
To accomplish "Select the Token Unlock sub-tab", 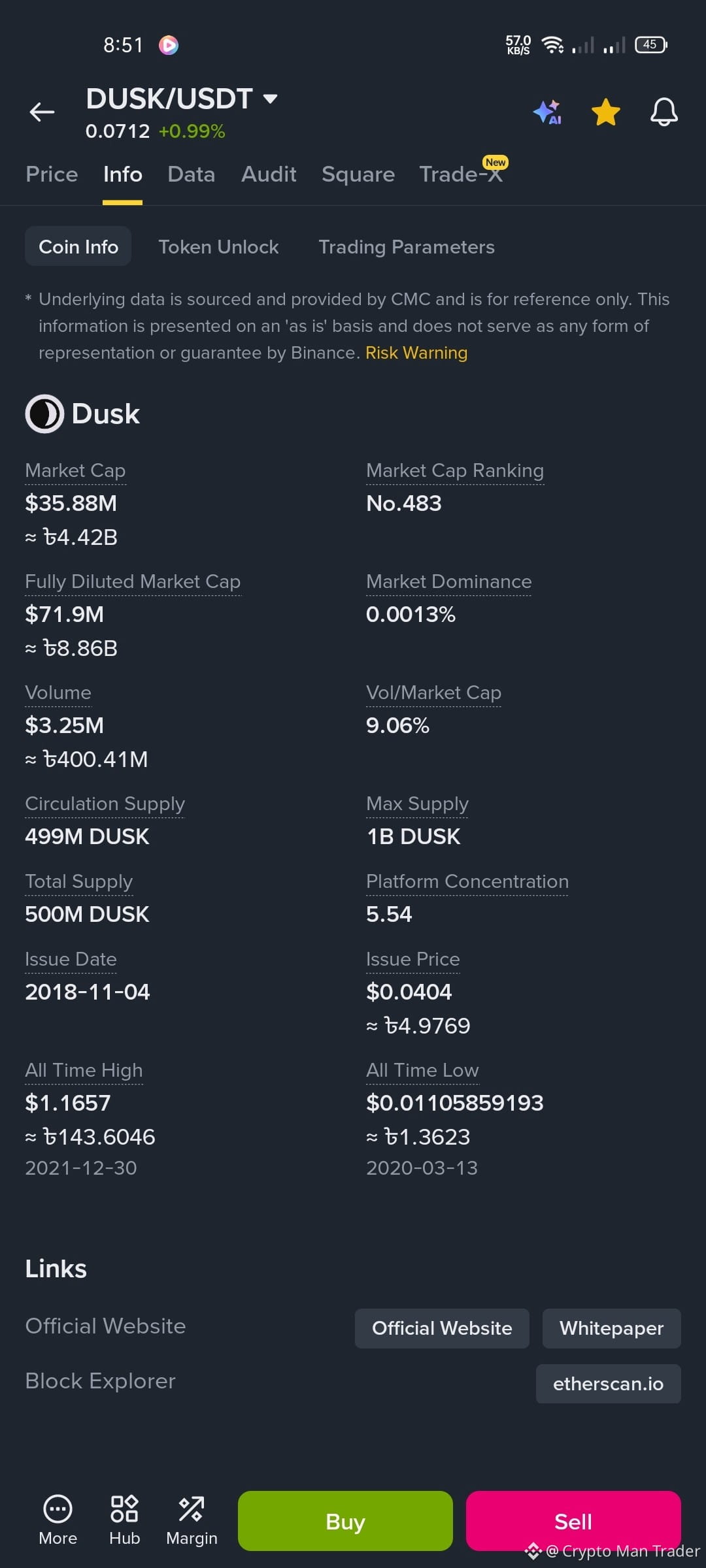I will (x=218, y=246).
